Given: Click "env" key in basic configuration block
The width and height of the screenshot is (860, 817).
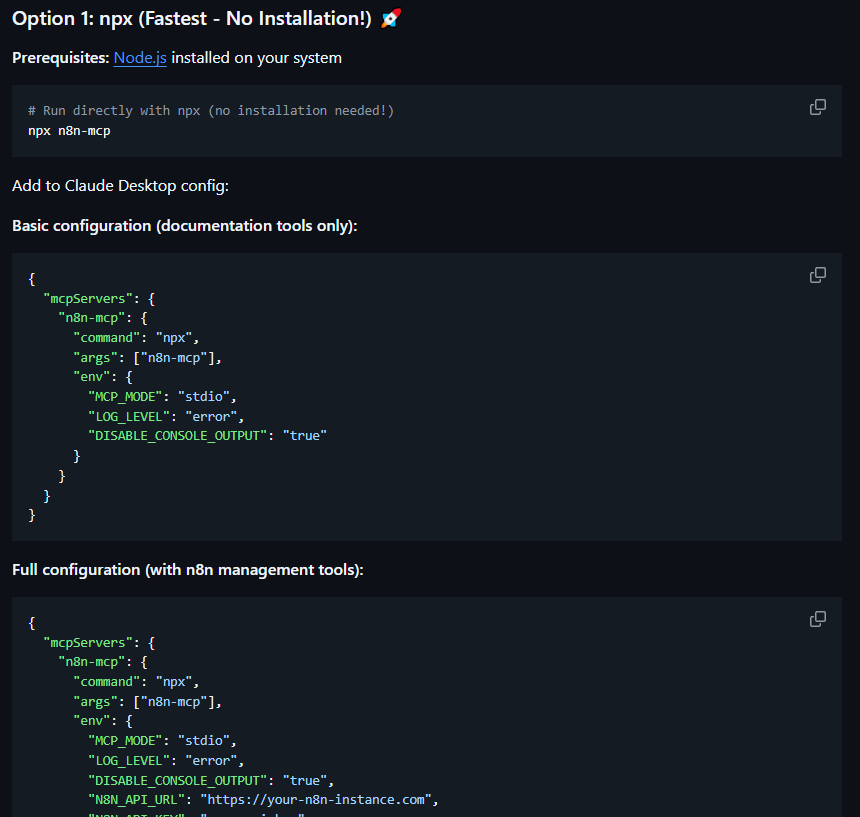Looking at the screenshot, I should click(92, 377).
